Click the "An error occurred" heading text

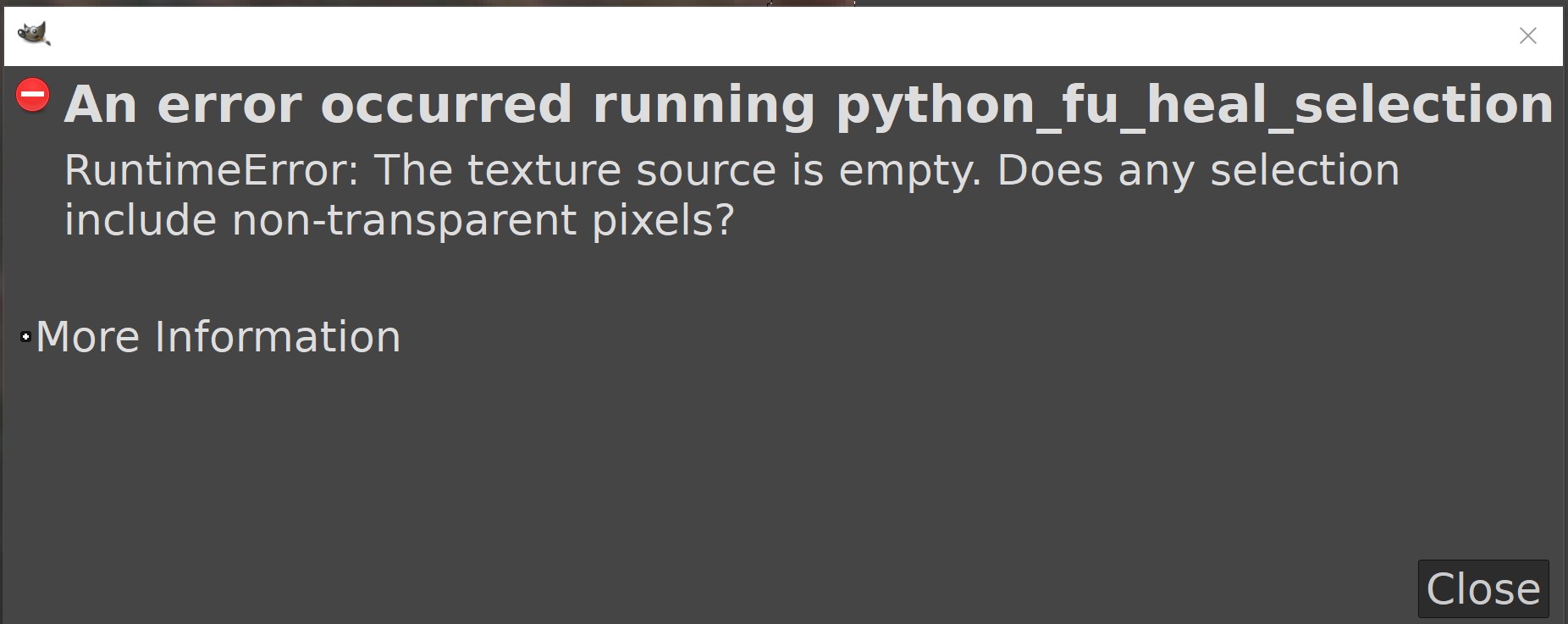(317, 105)
